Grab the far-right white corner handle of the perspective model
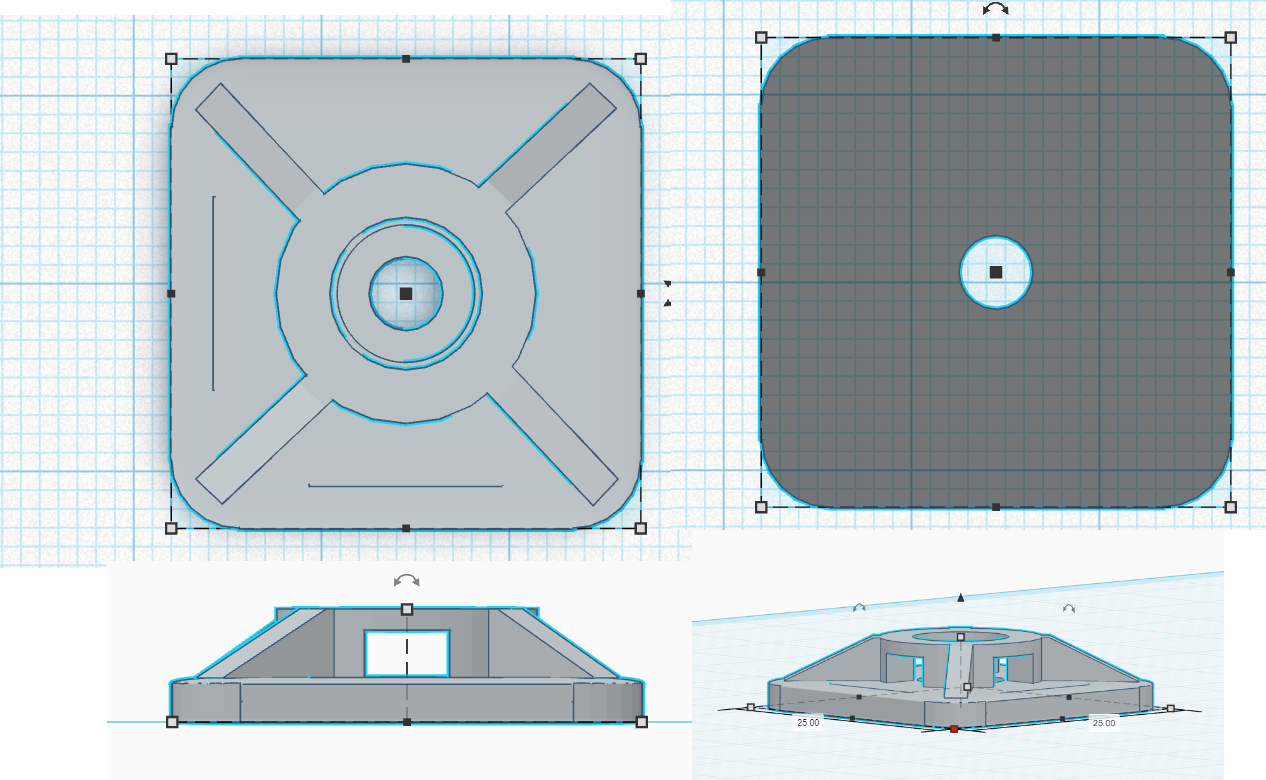This screenshot has width=1266, height=780. [x=1171, y=708]
